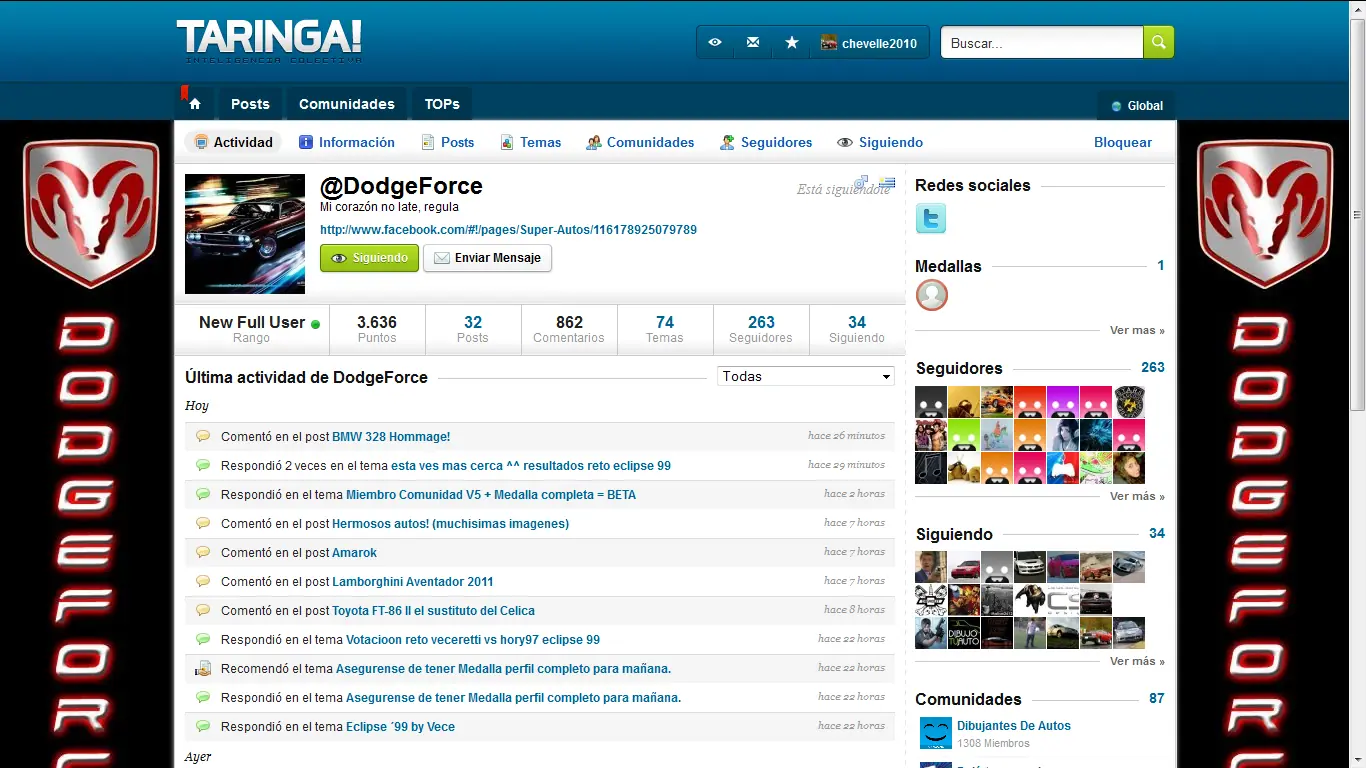The image size is (1366, 768).
Task: Open the Amarok post link
Action: (354, 553)
